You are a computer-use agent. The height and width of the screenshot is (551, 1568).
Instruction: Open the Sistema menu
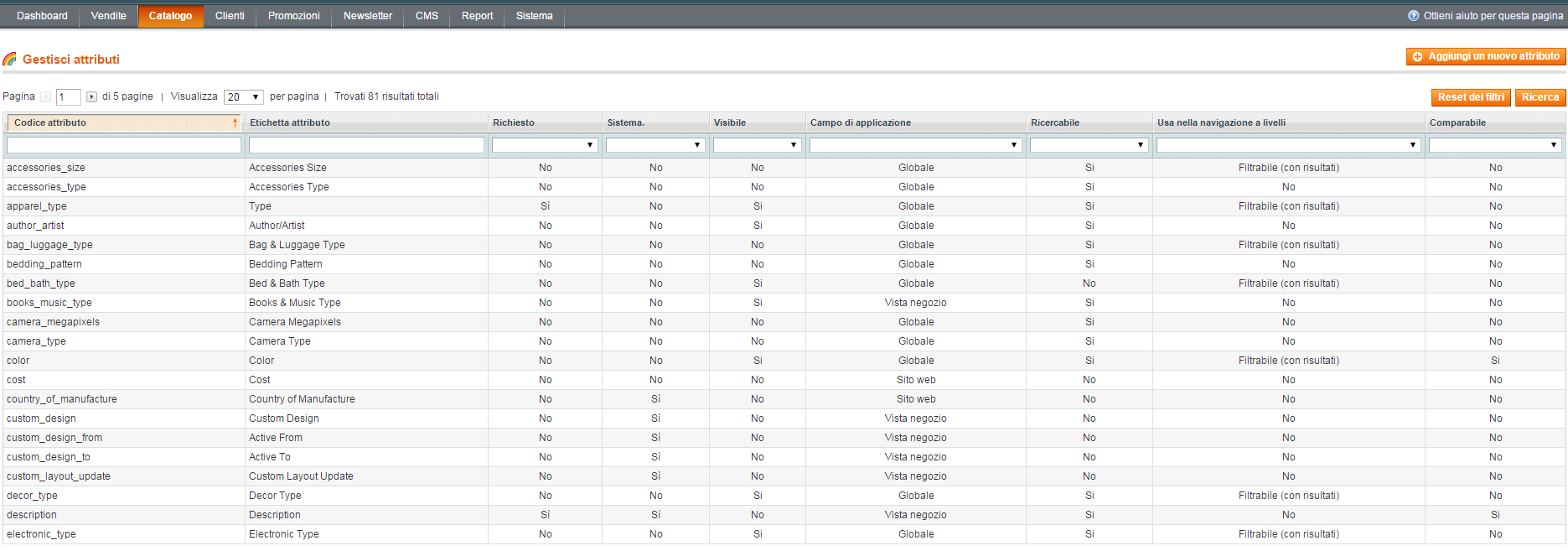tap(535, 16)
